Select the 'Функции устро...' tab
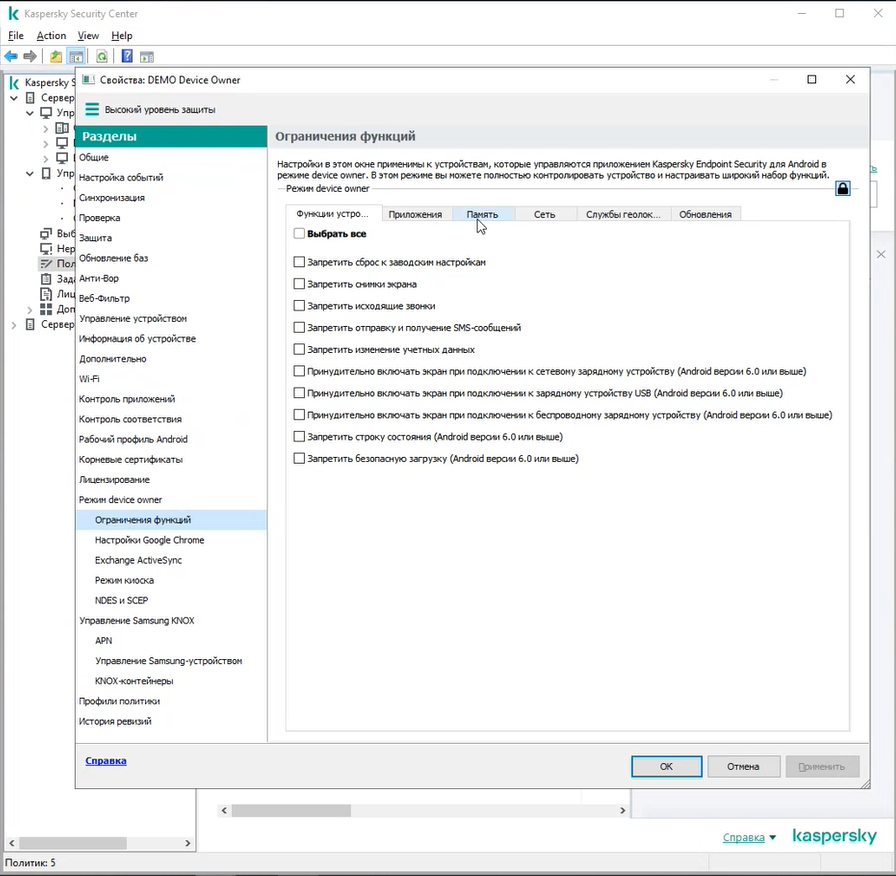896x876 pixels. (x=333, y=213)
